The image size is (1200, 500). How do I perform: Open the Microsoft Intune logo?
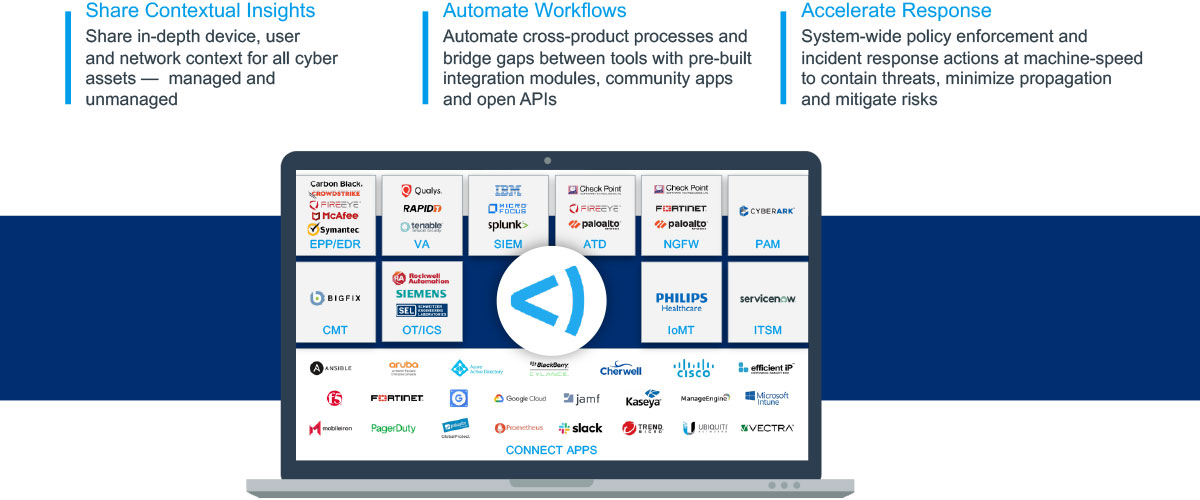tap(767, 398)
